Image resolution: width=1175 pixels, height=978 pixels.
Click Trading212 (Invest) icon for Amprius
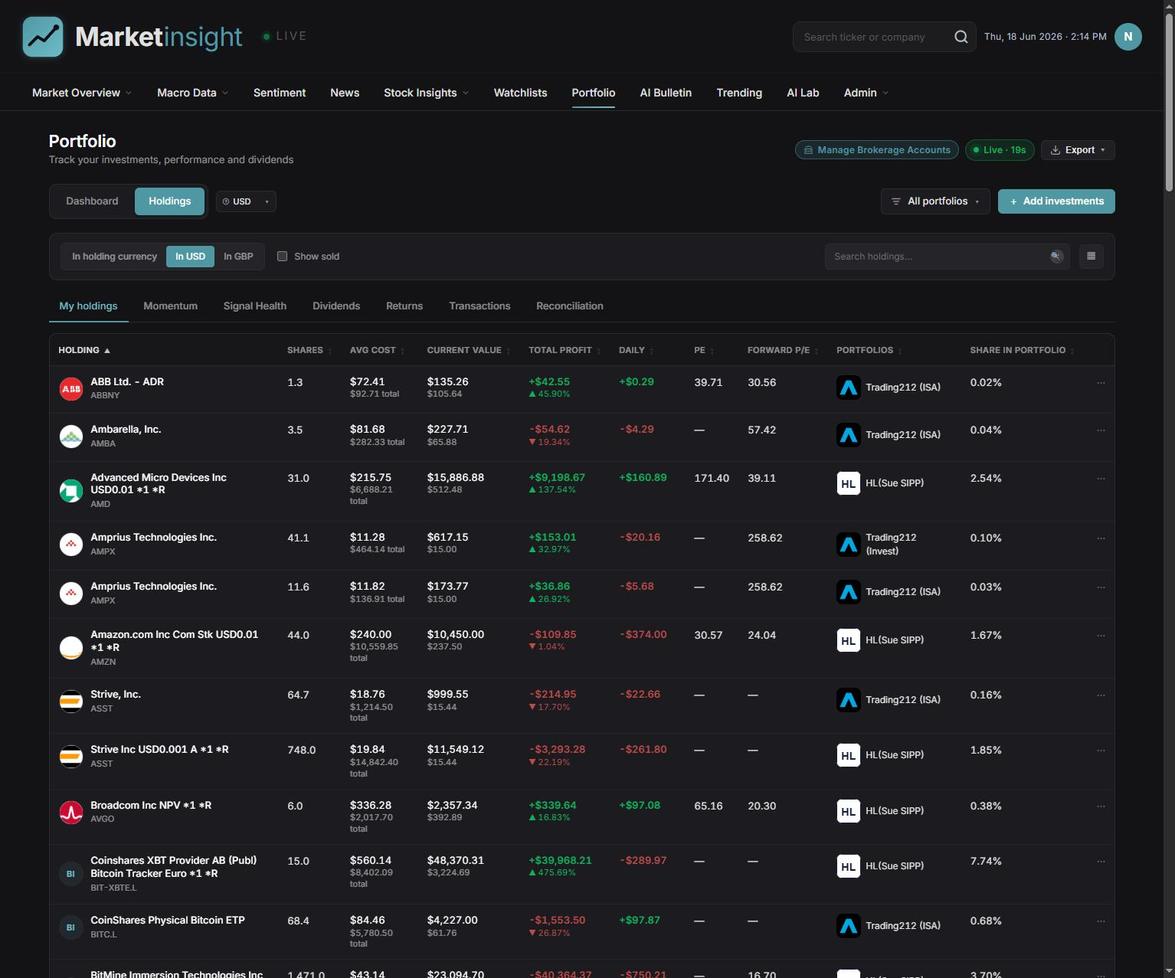pos(848,544)
